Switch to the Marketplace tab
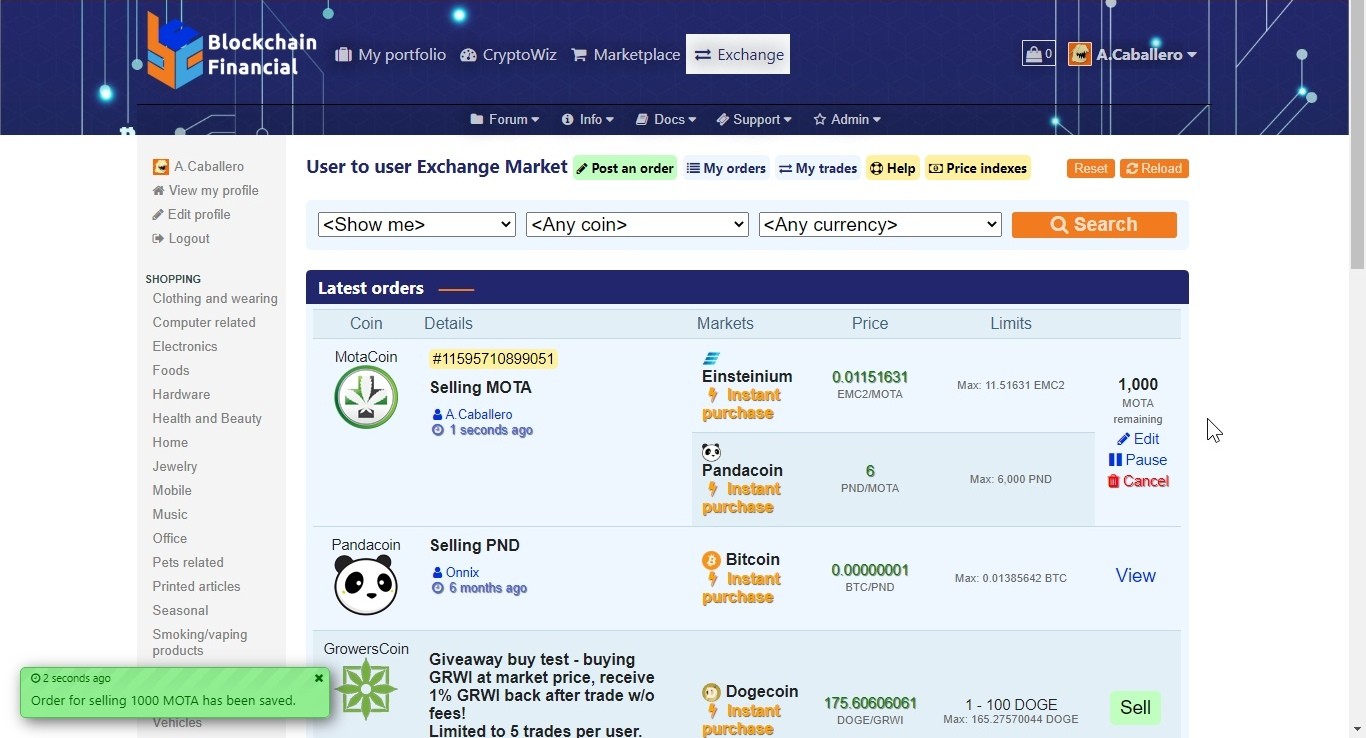 625,55
